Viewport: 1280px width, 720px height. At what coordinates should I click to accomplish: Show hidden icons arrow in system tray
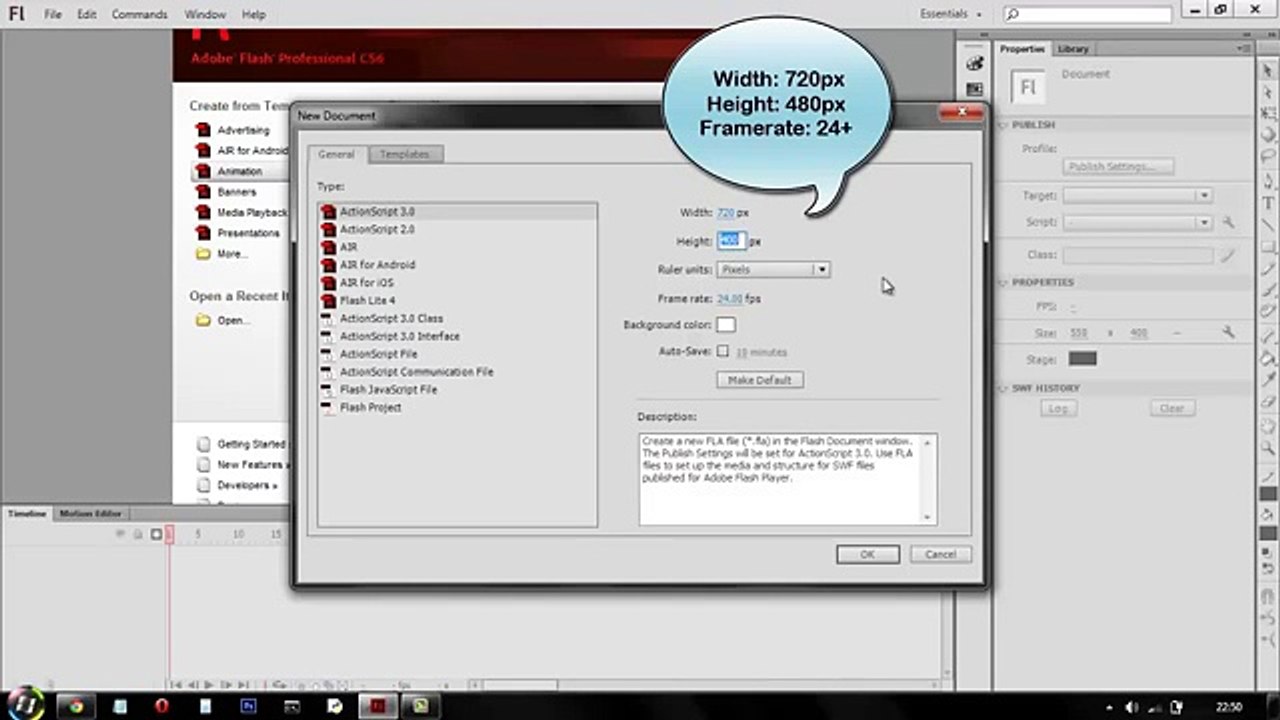click(x=1108, y=707)
